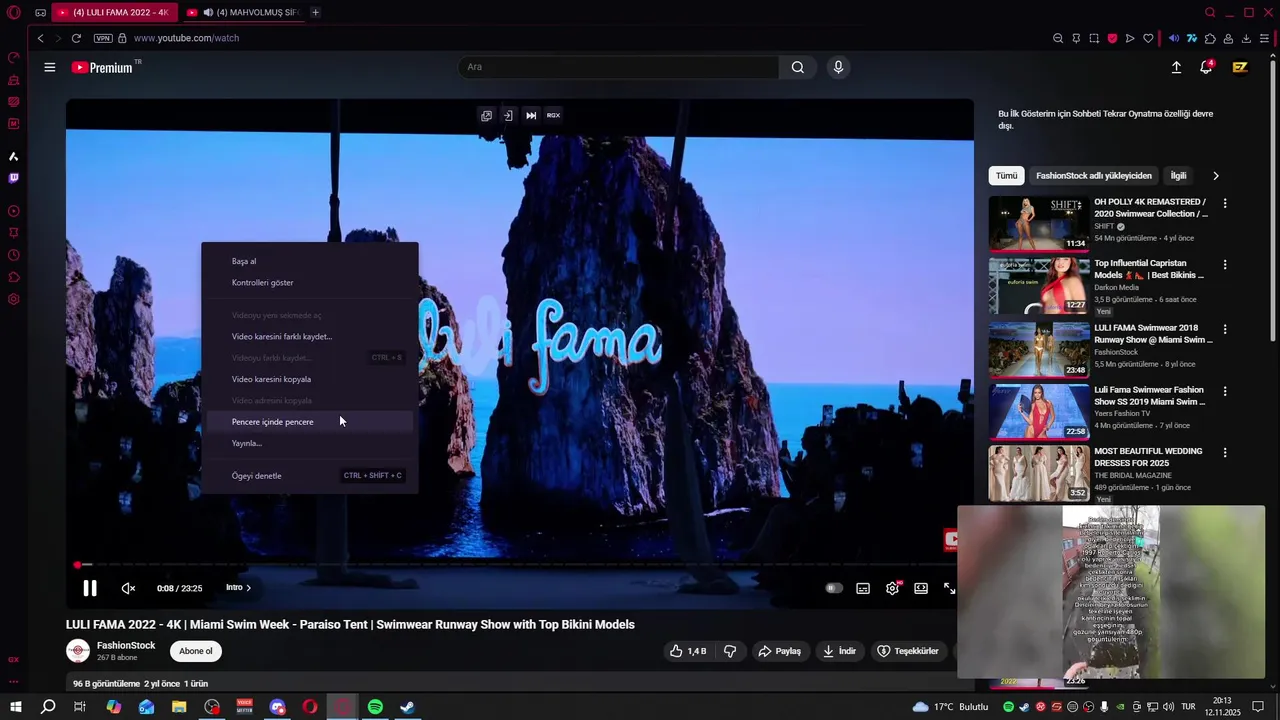
Task: Go back with the browser back arrow
Action: pyautogui.click(x=40, y=38)
